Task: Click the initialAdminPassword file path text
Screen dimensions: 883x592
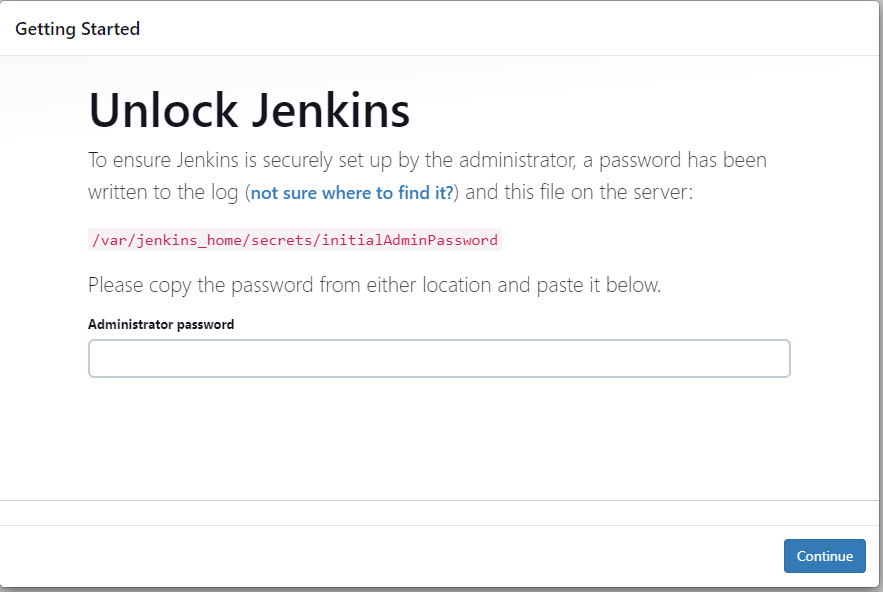Action: tap(294, 240)
